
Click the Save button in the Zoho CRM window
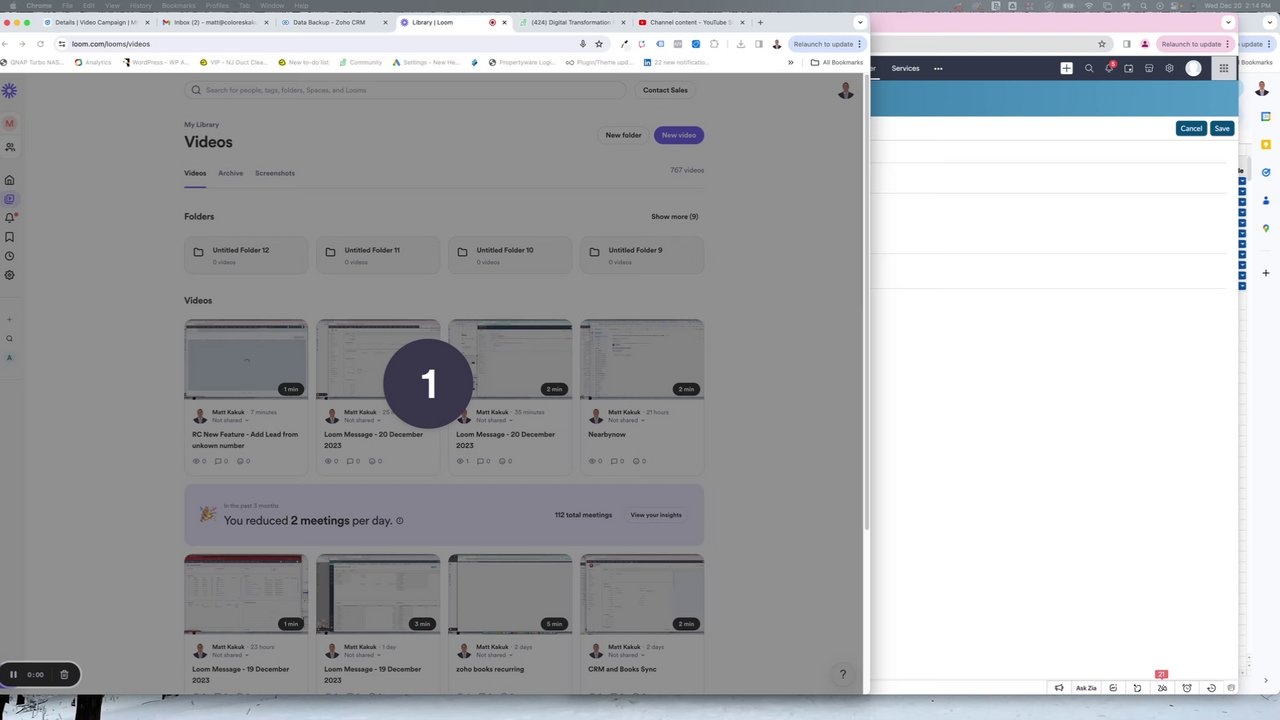[1222, 128]
